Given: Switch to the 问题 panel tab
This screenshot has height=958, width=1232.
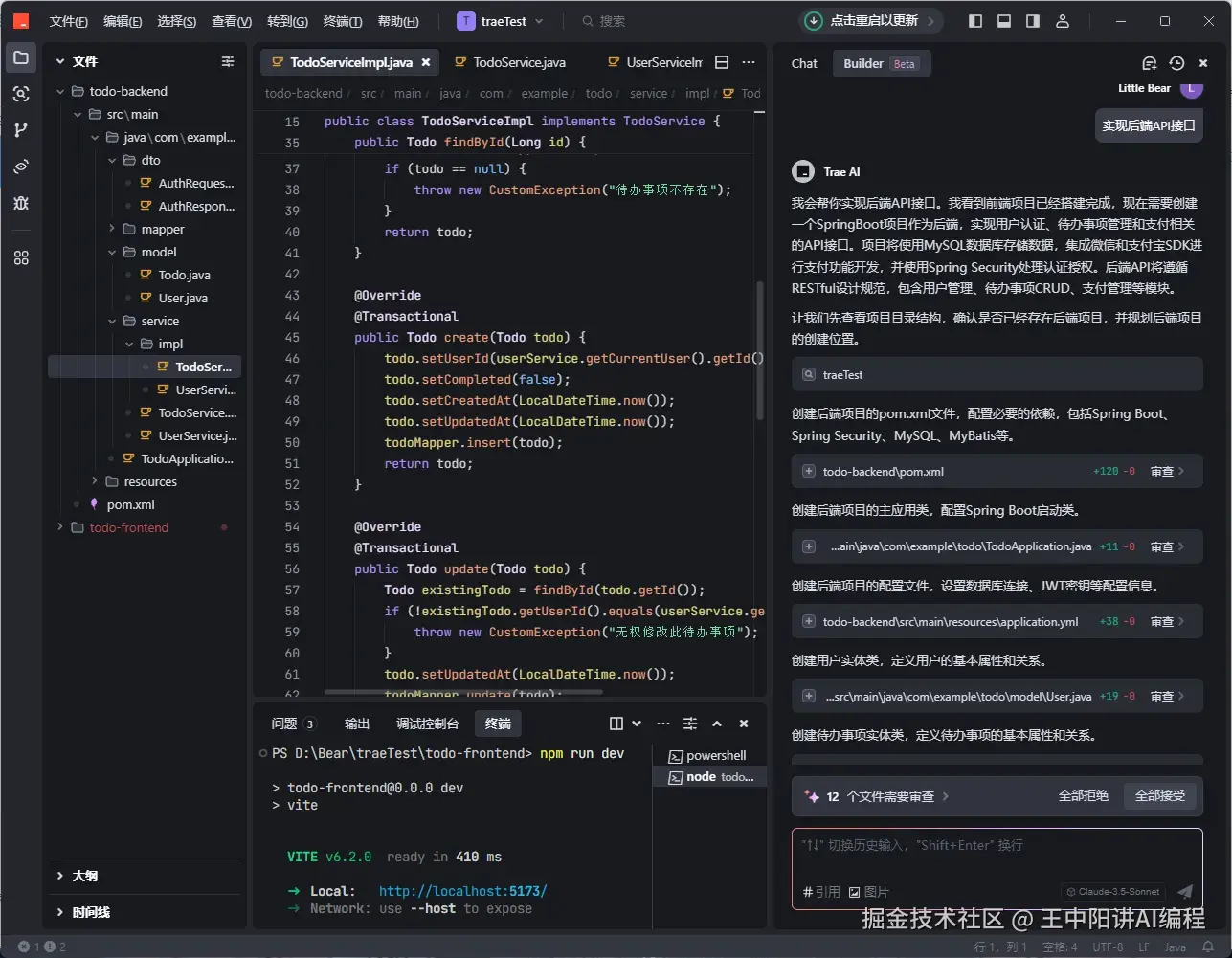Looking at the screenshot, I should point(292,724).
